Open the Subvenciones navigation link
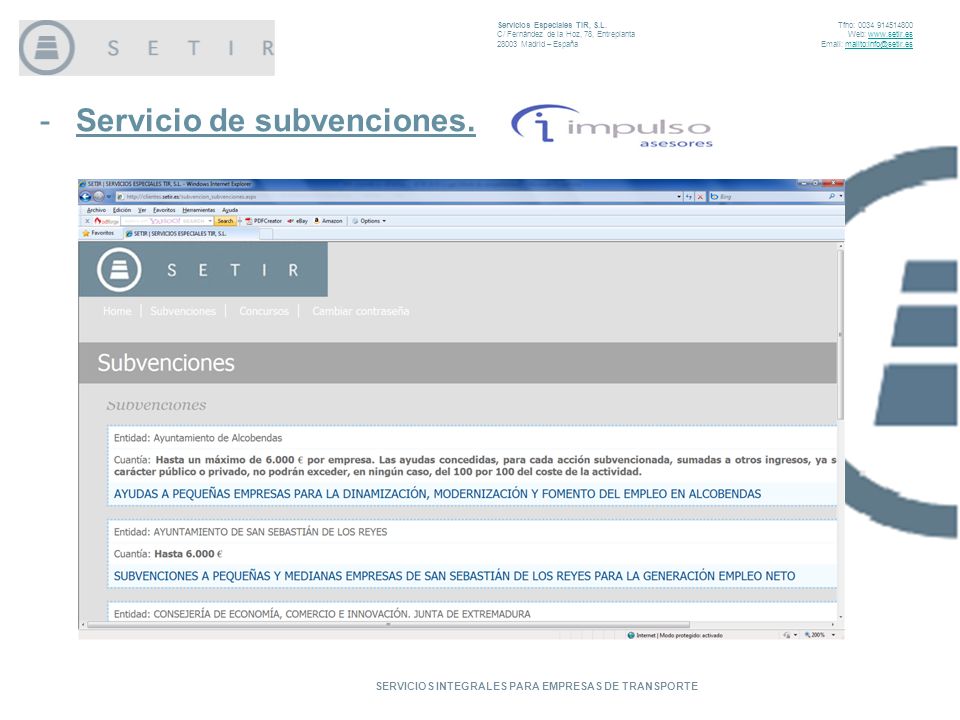 tap(183, 311)
